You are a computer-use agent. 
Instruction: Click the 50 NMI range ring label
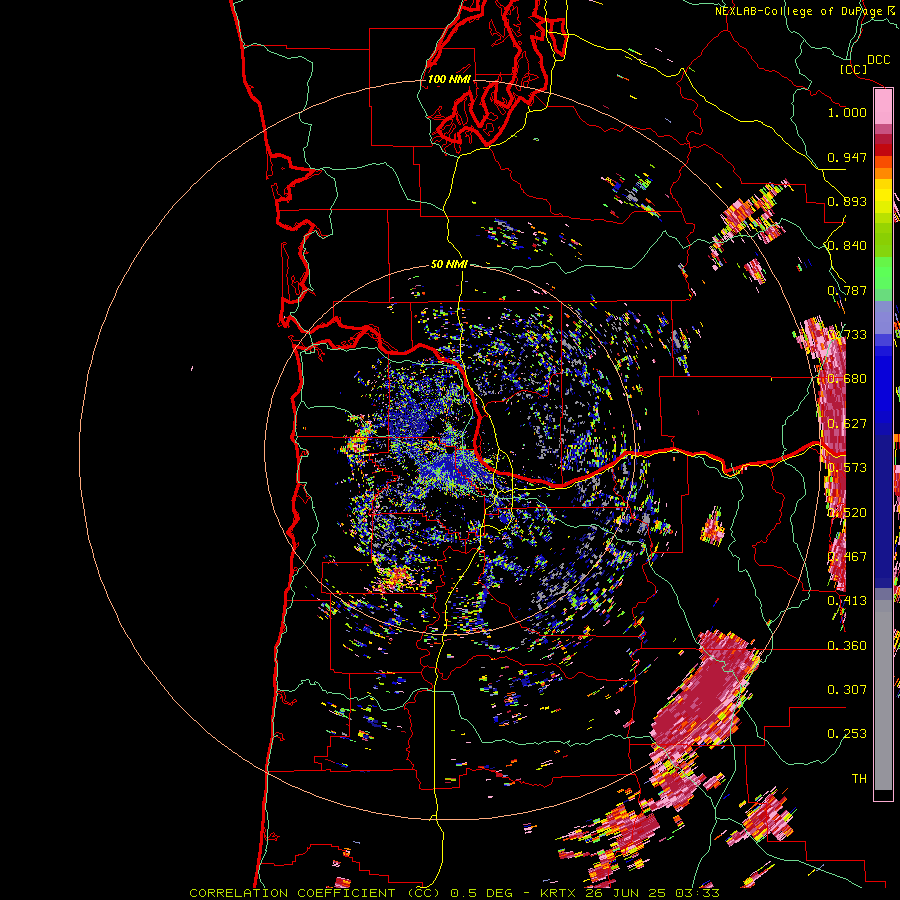click(449, 265)
